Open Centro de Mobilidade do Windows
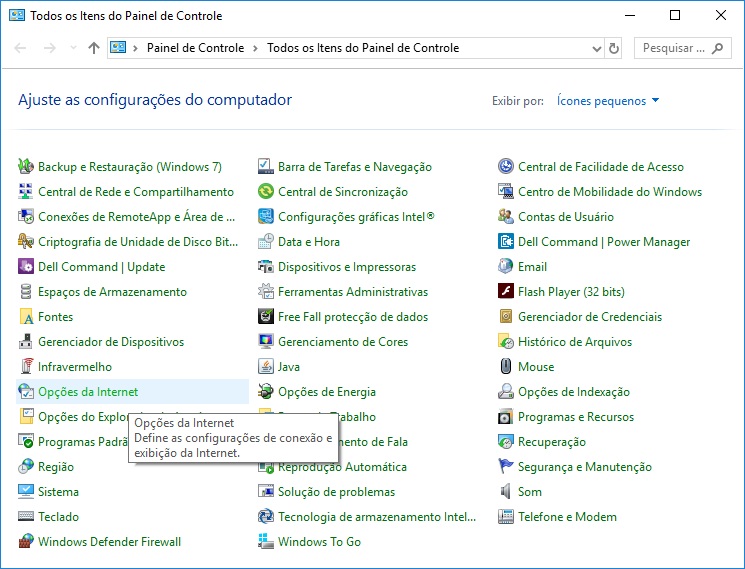 coord(610,192)
